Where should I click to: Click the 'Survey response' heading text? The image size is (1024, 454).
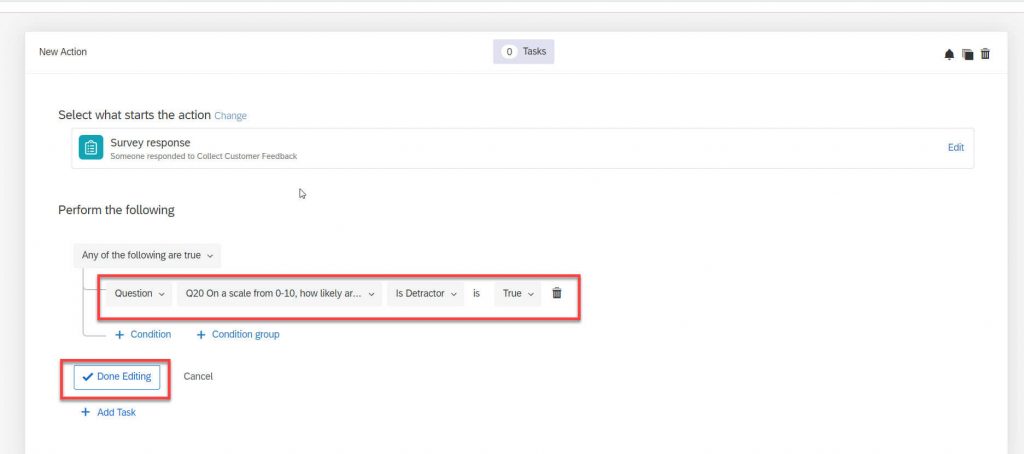pyautogui.click(x=150, y=142)
